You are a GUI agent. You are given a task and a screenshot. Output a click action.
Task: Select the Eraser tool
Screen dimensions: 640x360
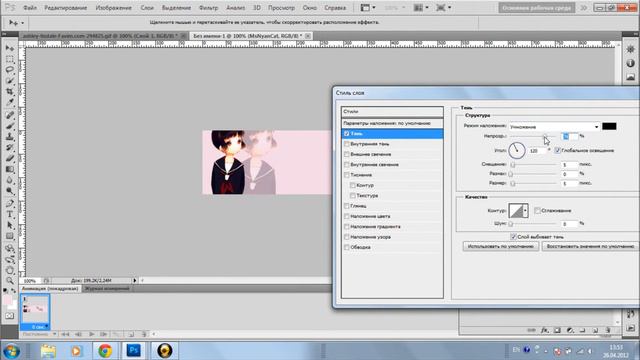(10, 158)
